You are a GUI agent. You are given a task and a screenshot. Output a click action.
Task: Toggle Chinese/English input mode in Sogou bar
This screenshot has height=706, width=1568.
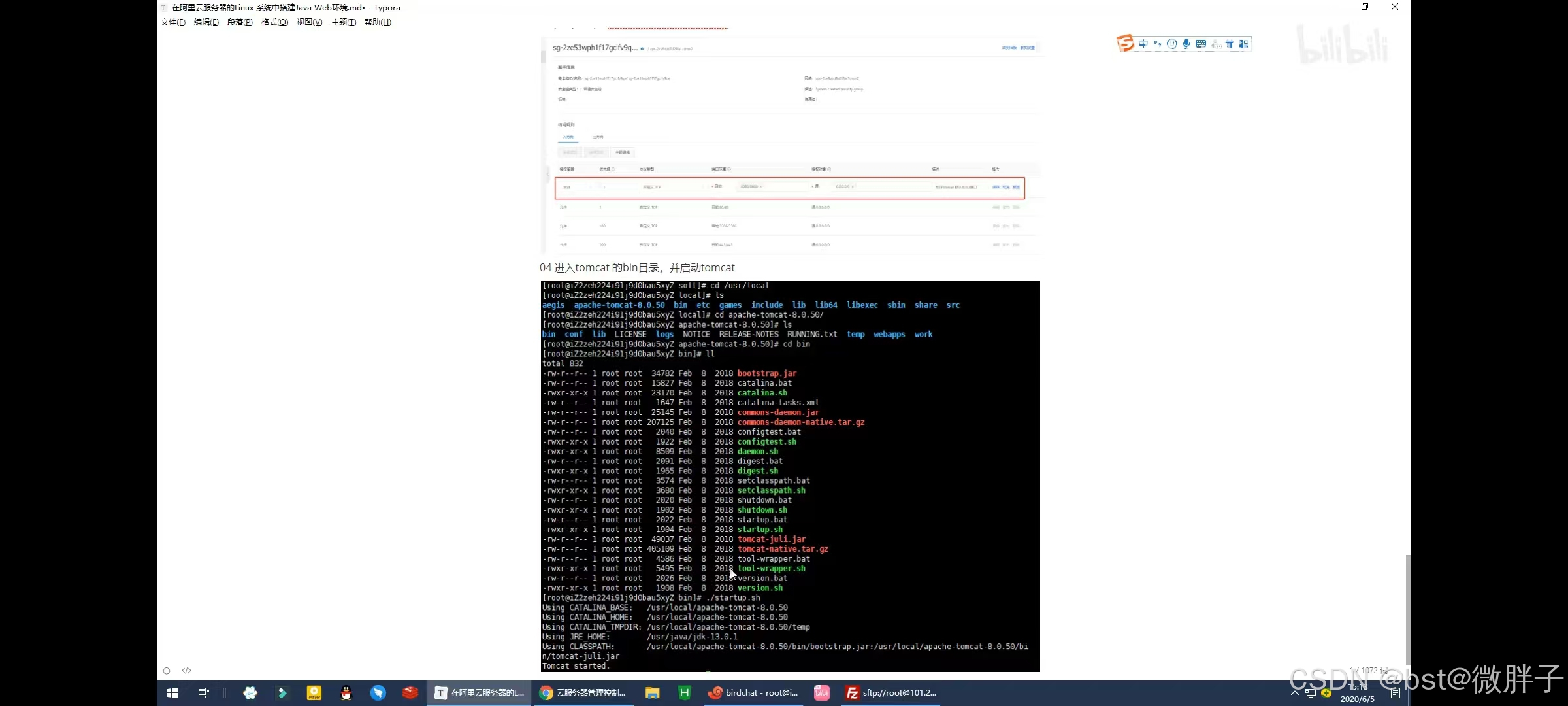(1143, 44)
